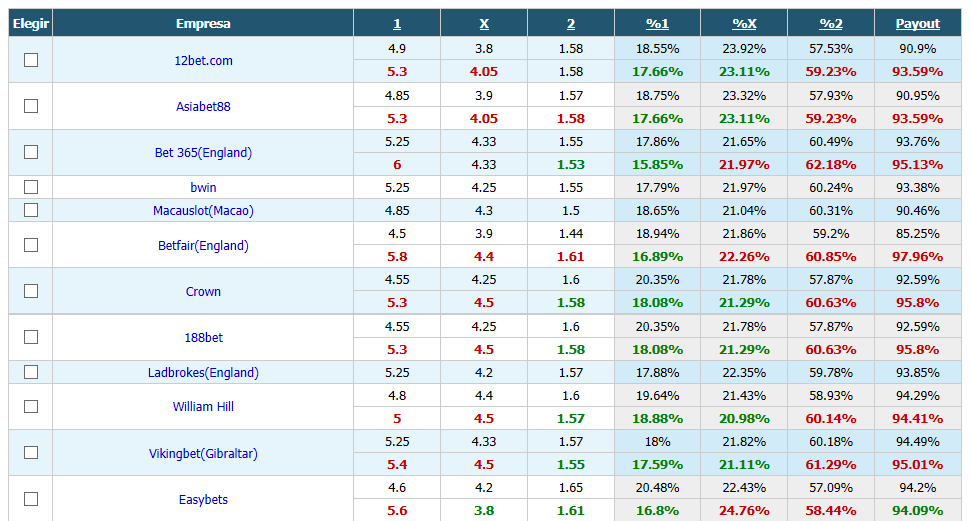Click Bet 365 green percentage 15.85%
The image size is (971, 521).
click(658, 165)
